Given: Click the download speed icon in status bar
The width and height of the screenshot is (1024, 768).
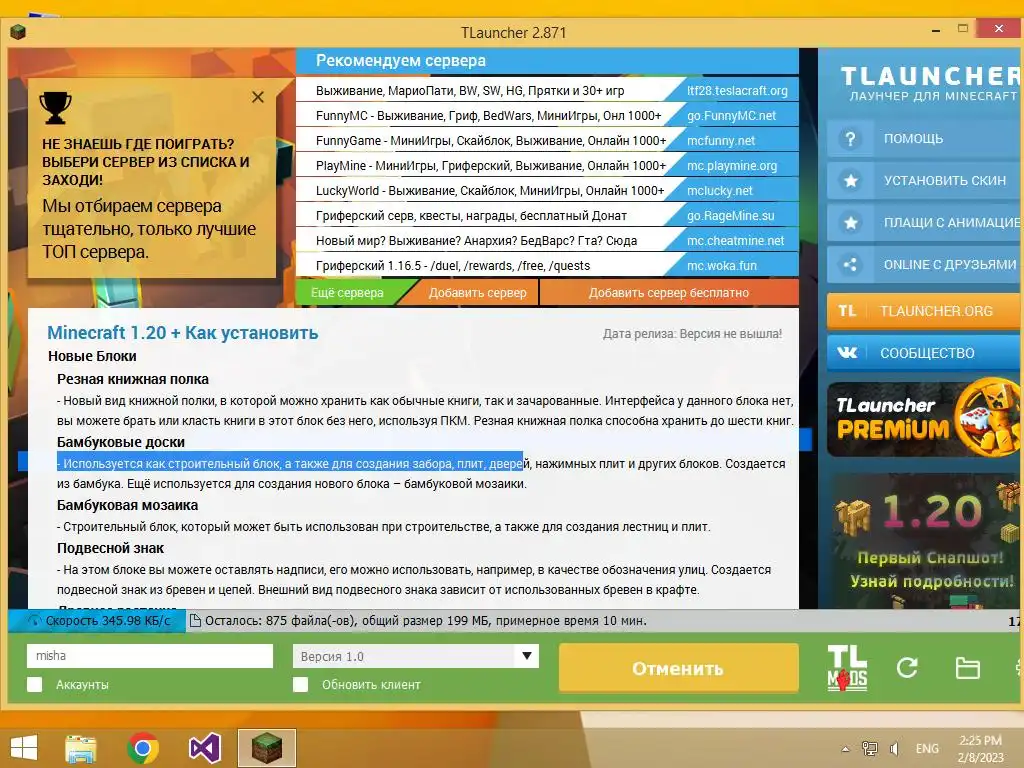Looking at the screenshot, I should click(x=35, y=620).
